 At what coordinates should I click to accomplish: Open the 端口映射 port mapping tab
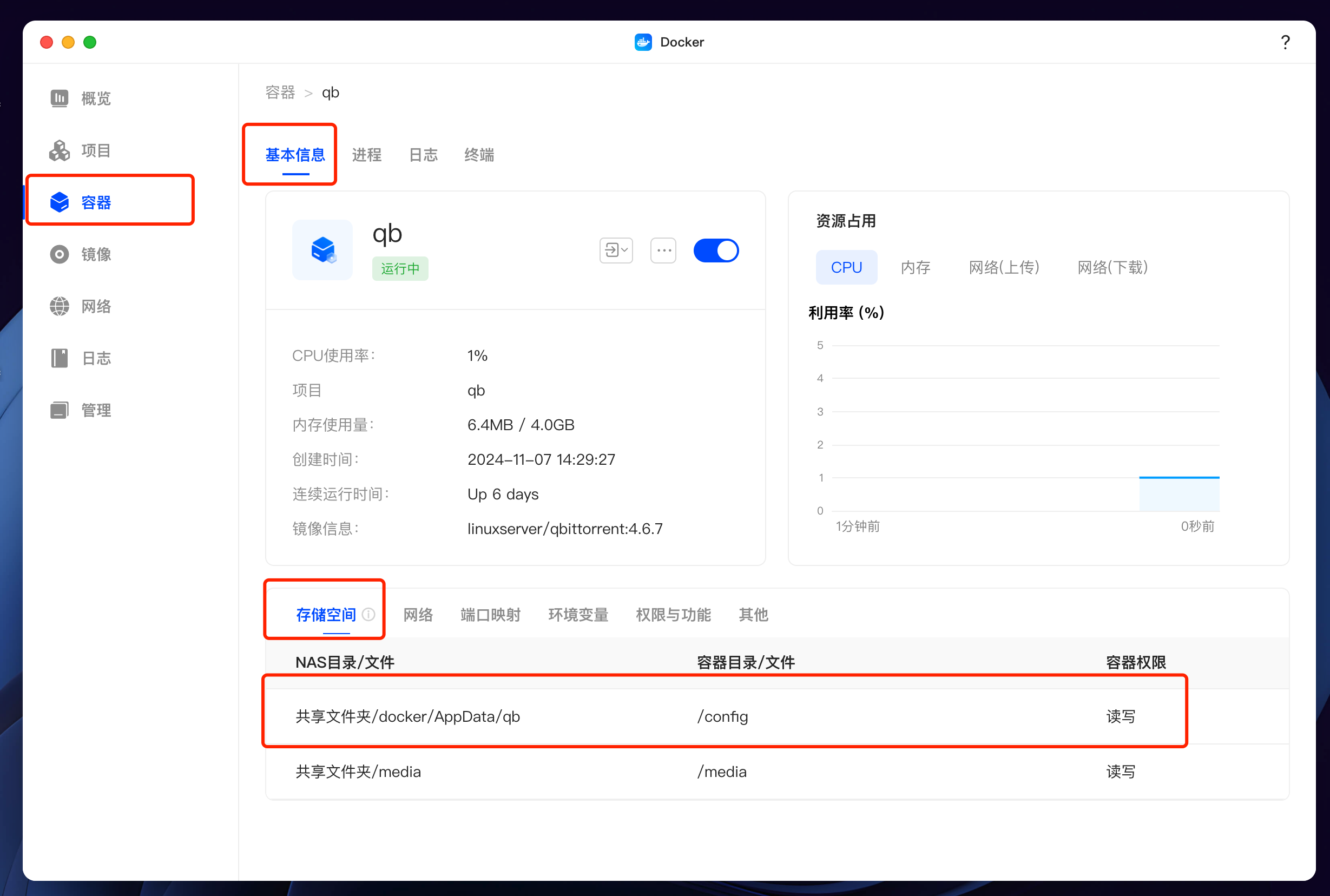click(490, 615)
